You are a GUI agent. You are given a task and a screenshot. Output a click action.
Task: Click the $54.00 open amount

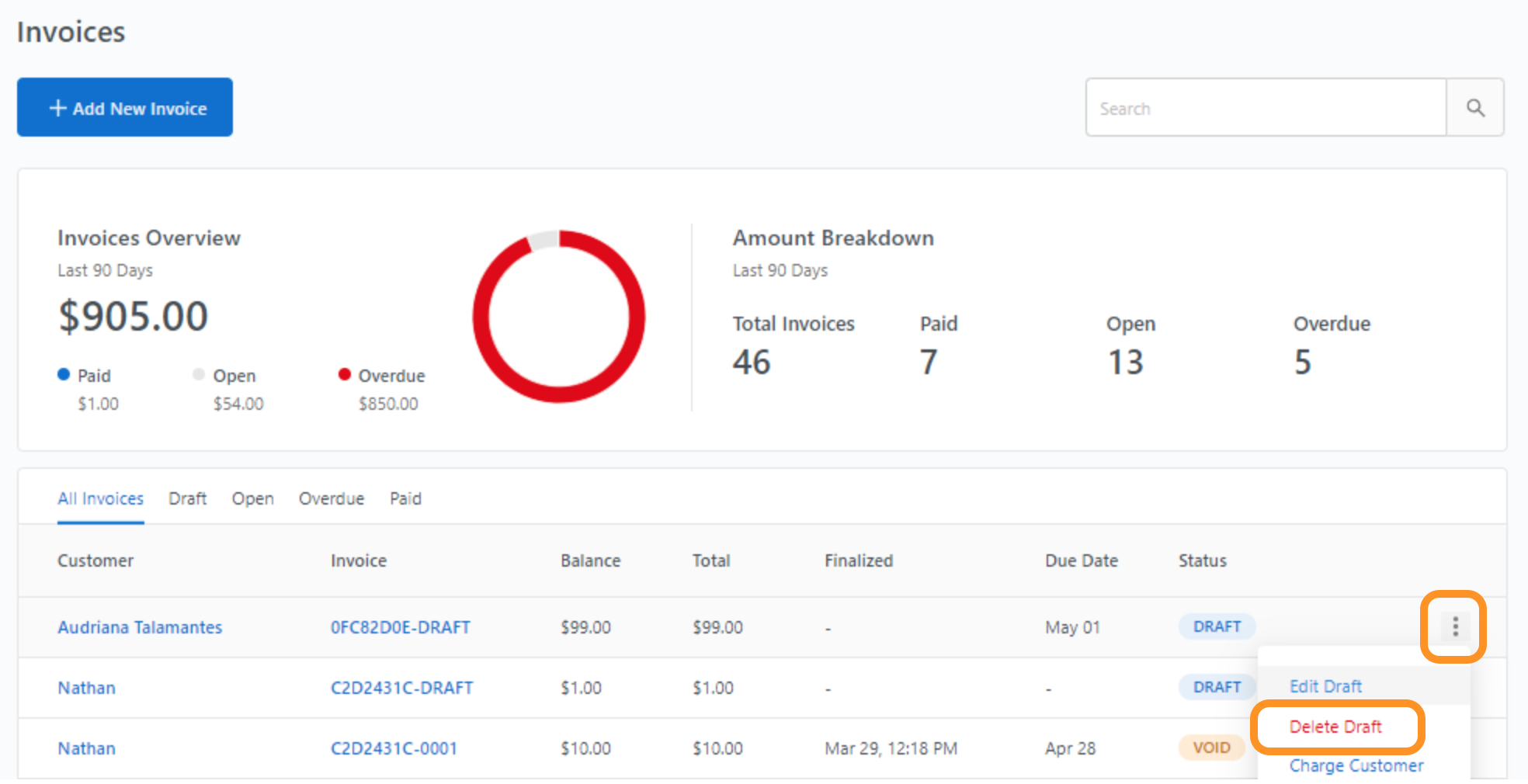pyautogui.click(x=238, y=404)
